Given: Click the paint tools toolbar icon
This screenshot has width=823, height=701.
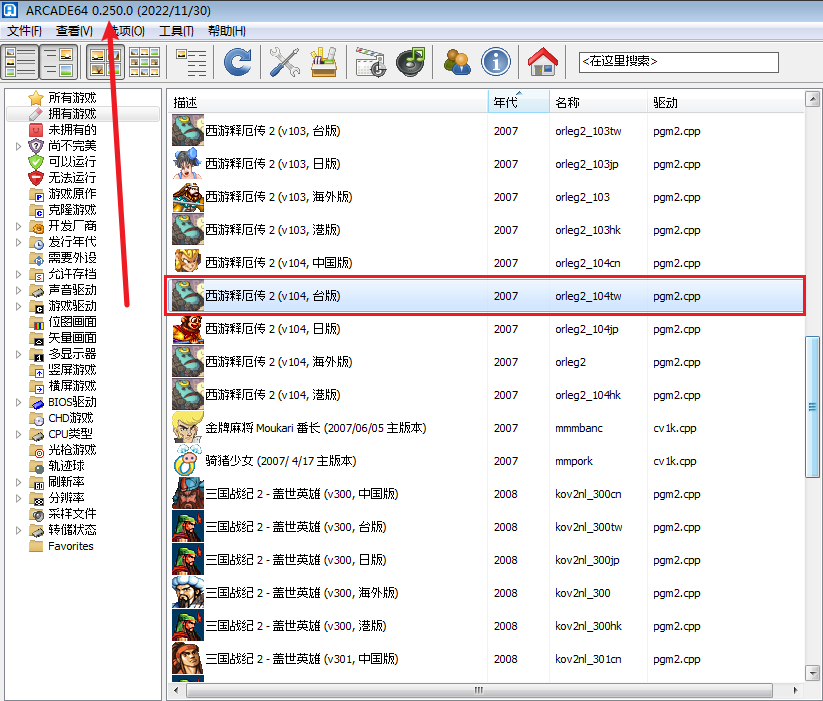Looking at the screenshot, I should pos(323,62).
